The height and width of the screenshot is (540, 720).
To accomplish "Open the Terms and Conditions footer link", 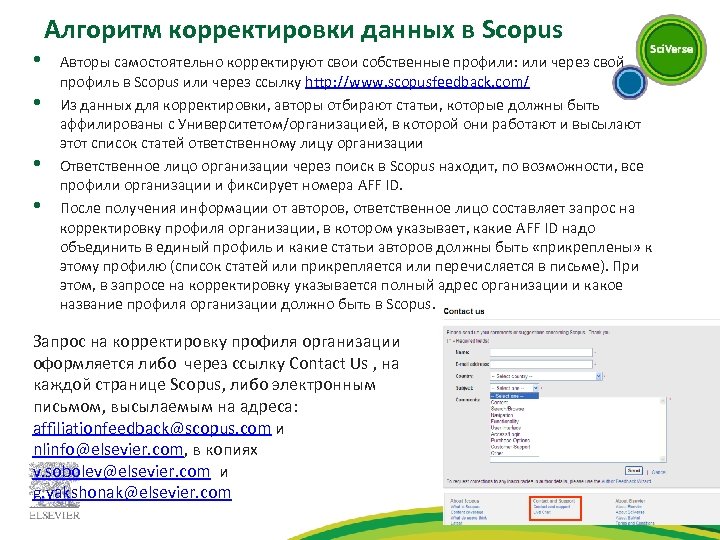I will pyautogui.click(x=635, y=523).
